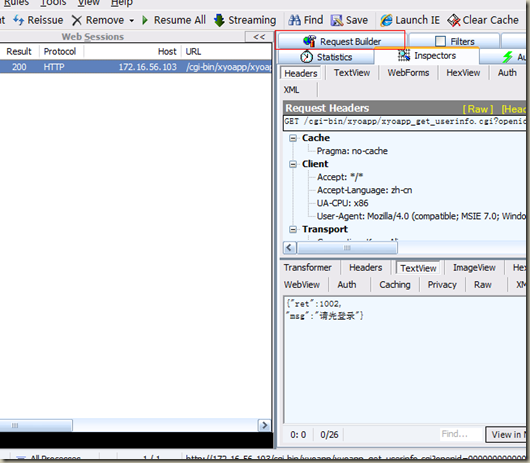Image resolution: width=530 pixels, height=463 pixels.
Task: Select the 172.16.56.103 session row
Action: coord(136,67)
